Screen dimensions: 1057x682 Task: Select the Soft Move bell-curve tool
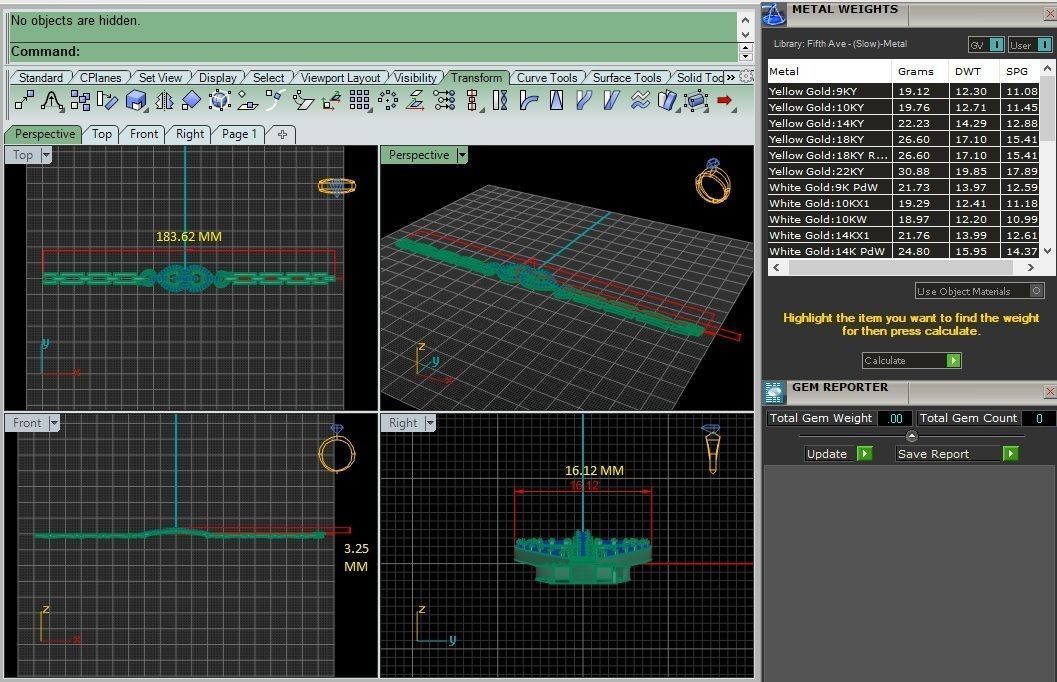[52, 100]
